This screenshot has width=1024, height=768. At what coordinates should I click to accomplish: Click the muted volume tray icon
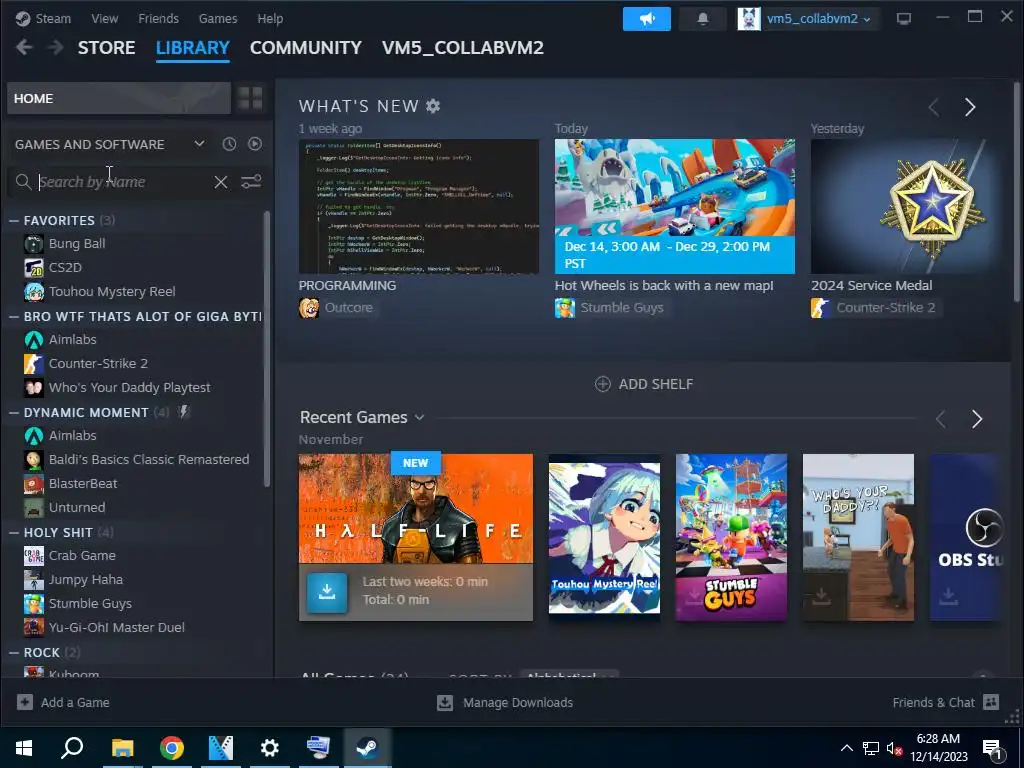point(894,748)
